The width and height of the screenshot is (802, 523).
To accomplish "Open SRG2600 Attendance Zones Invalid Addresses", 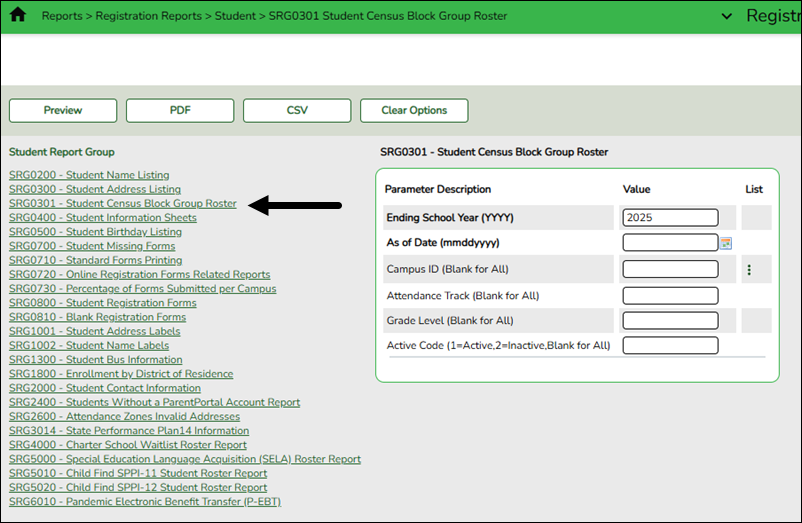I will coord(124,417).
